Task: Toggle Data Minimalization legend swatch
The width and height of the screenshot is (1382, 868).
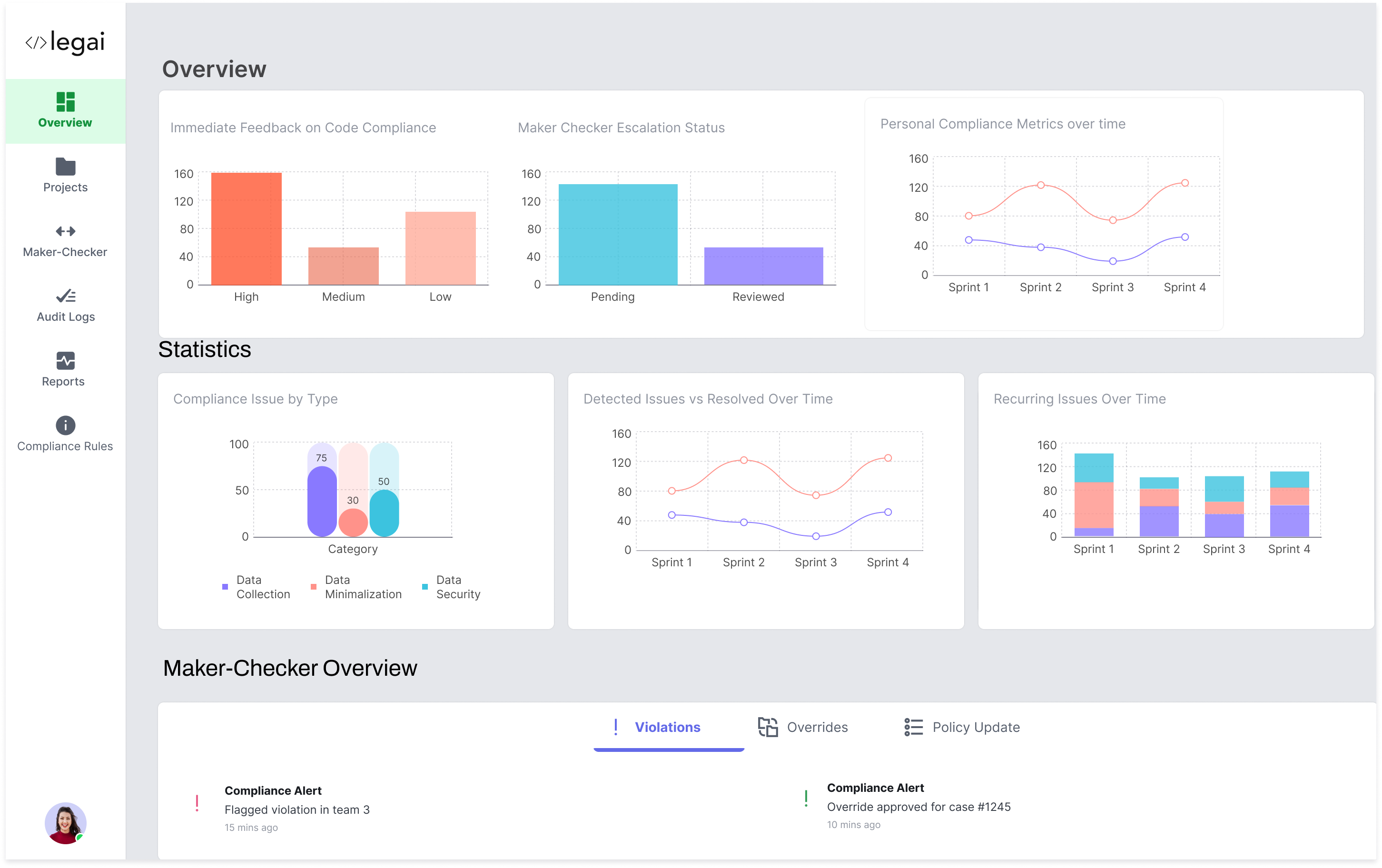Action: tap(313, 587)
